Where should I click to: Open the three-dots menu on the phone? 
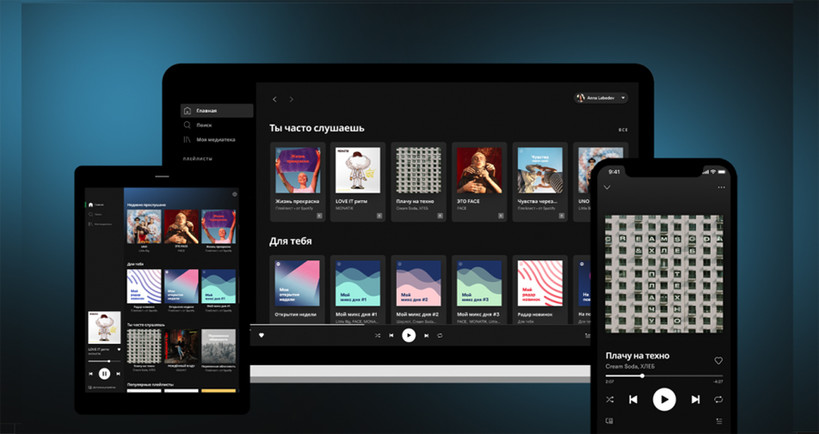pos(721,187)
